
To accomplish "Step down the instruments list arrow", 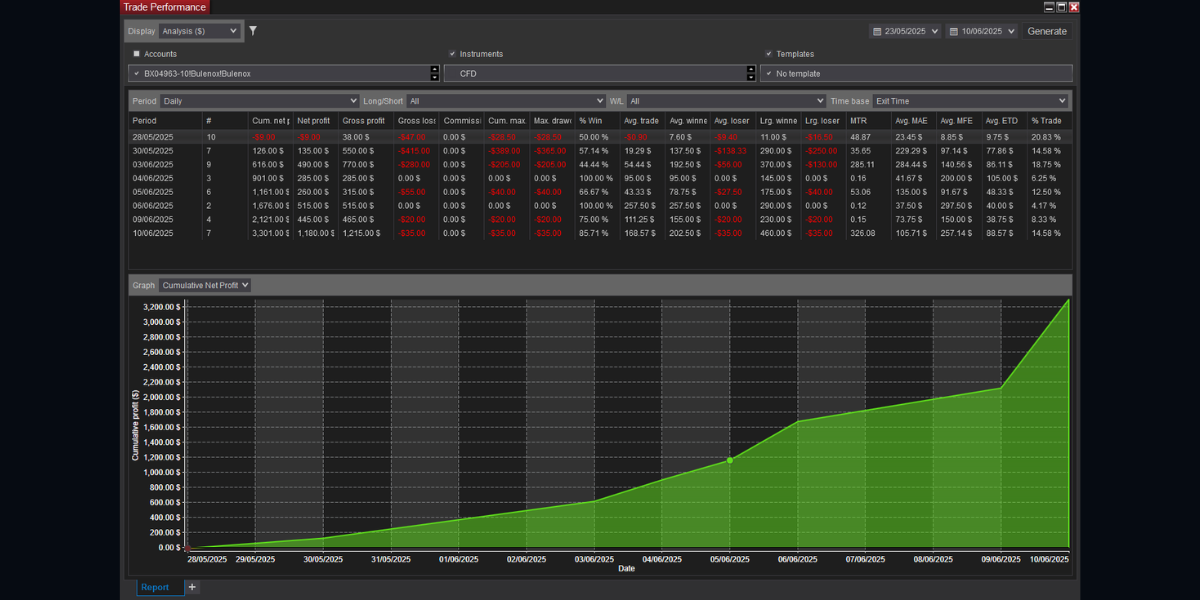I will [750, 77].
